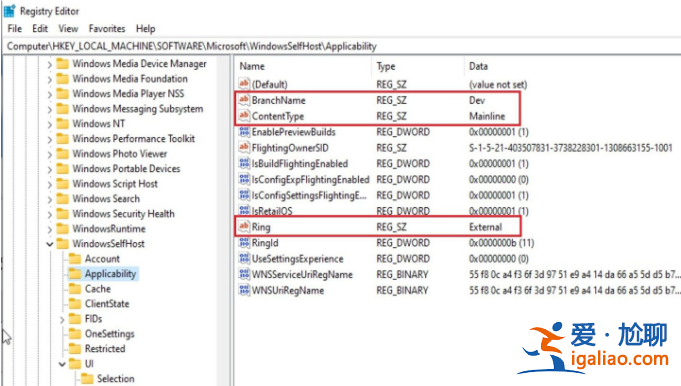Click the S-1-5-21 SID data cell
Screen dimensions: 681x386
pos(570,148)
